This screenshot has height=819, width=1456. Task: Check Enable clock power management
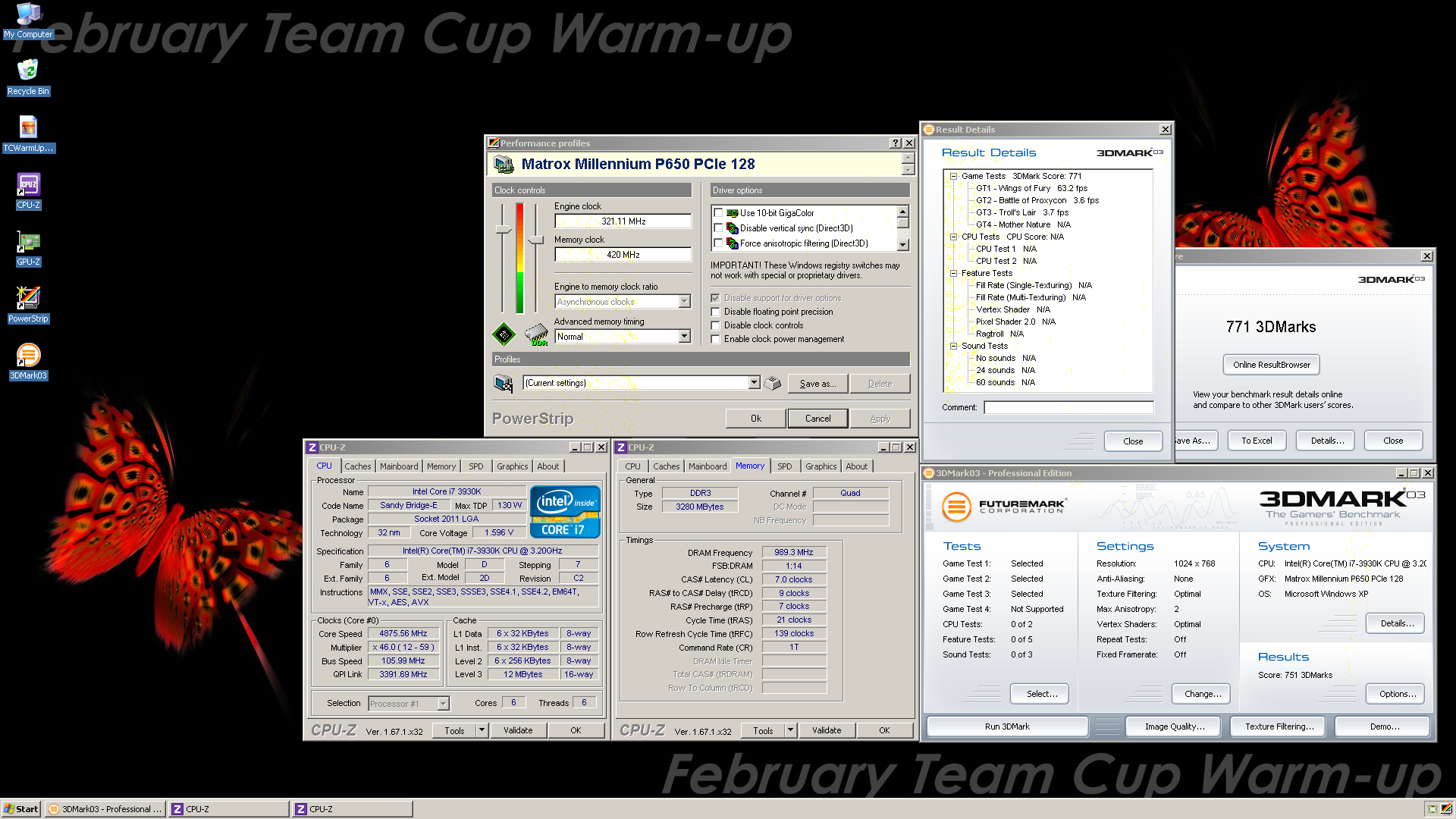point(715,339)
